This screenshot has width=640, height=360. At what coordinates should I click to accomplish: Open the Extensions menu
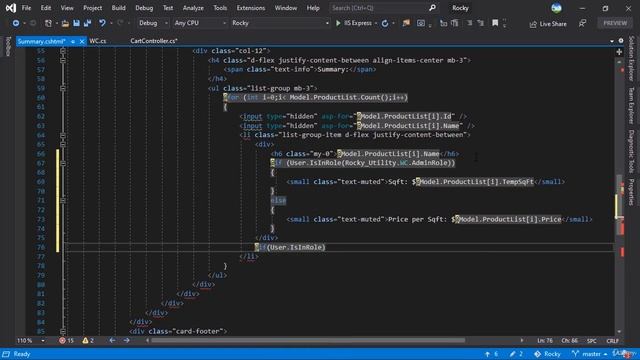tap(251, 8)
